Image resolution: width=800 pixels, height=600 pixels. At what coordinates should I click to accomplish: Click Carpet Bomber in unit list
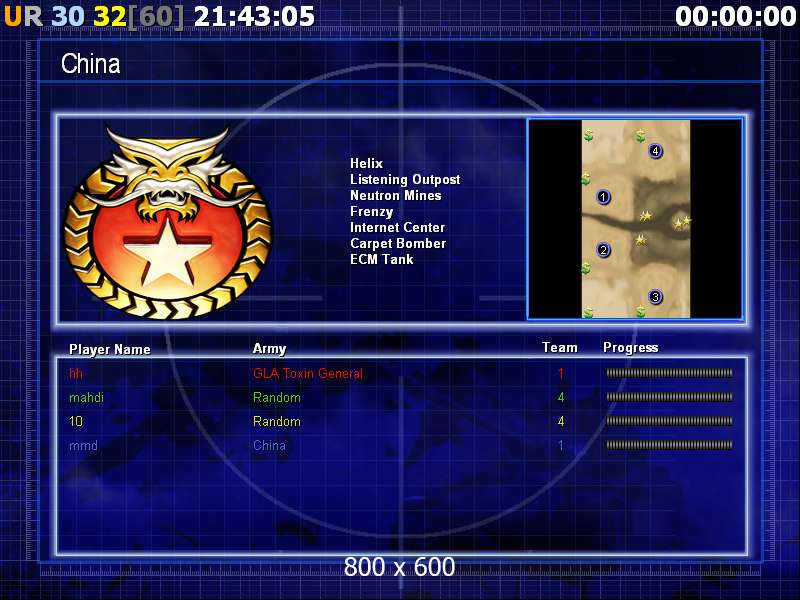click(x=398, y=243)
